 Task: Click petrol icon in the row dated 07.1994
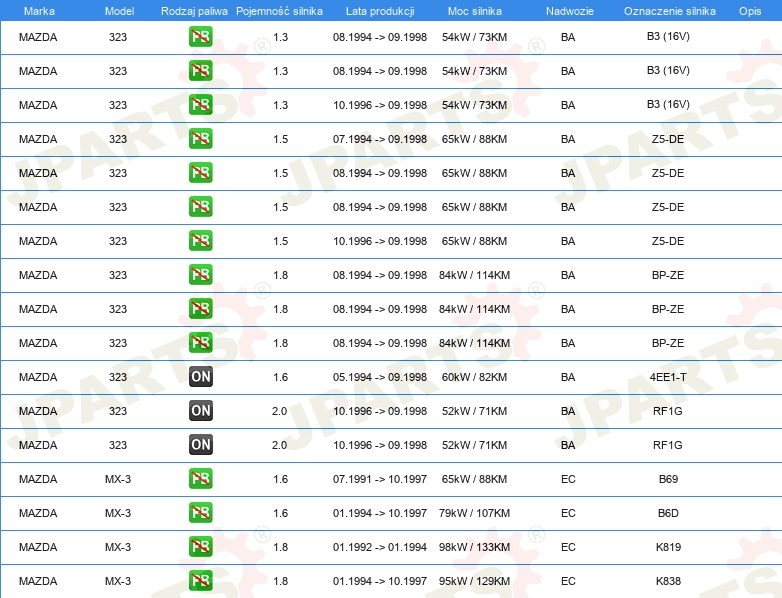pyautogui.click(x=200, y=138)
